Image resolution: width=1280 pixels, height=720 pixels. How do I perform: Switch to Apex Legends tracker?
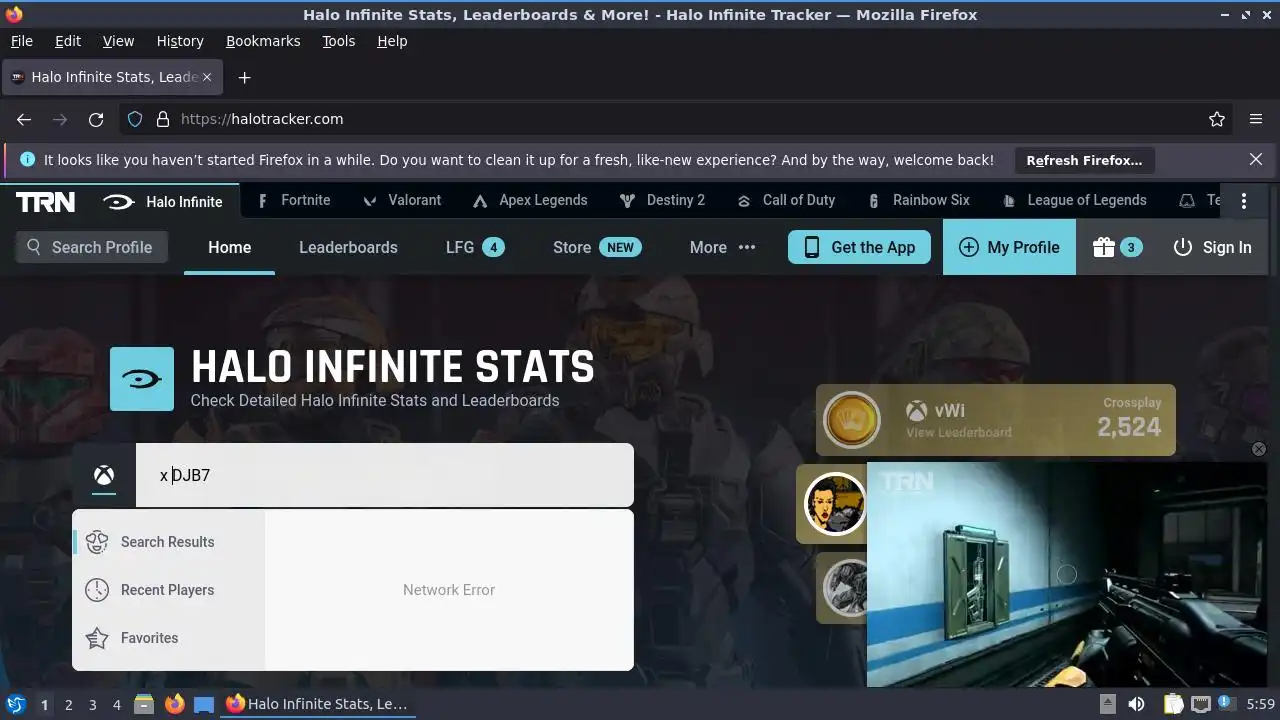pos(530,200)
